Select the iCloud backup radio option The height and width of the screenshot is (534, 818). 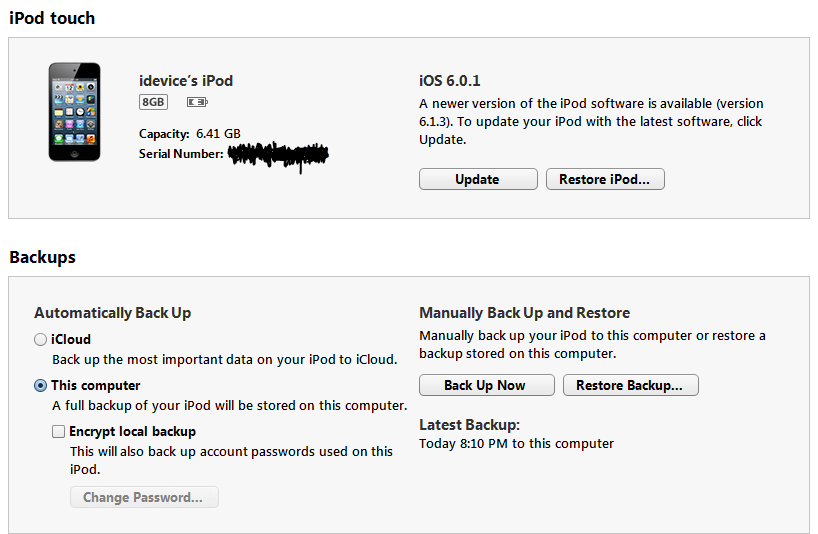pyautogui.click(x=40, y=340)
